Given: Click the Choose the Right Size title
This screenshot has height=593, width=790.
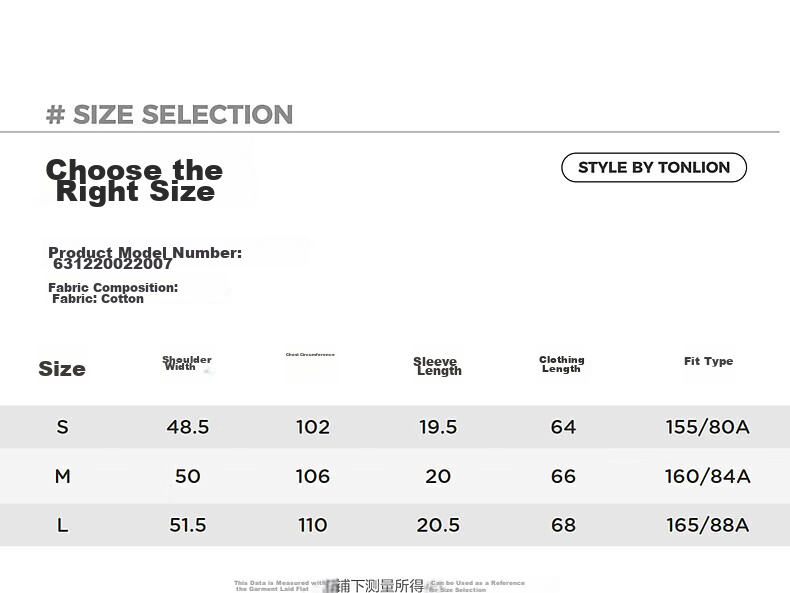Looking at the screenshot, I should [x=134, y=180].
